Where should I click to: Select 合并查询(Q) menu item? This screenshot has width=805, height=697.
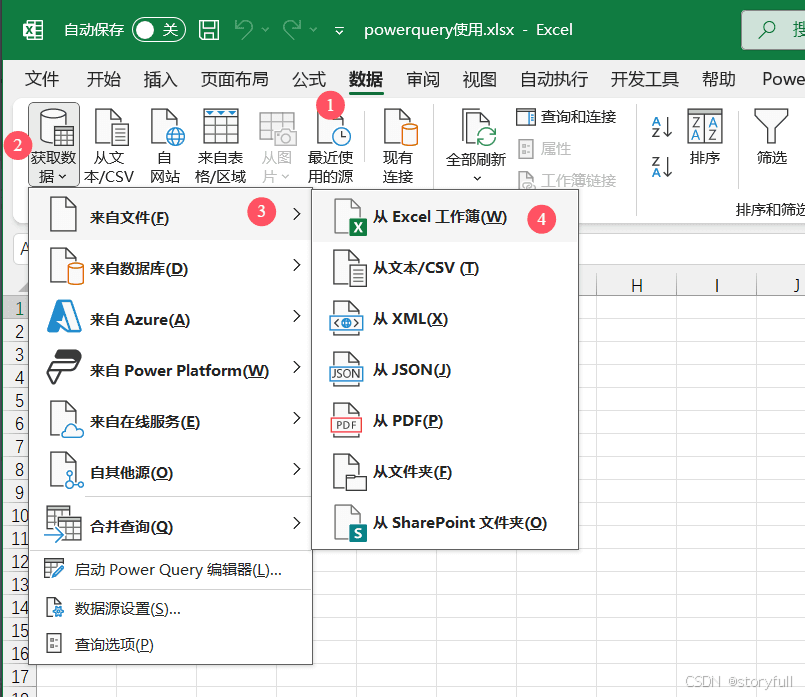(170, 525)
